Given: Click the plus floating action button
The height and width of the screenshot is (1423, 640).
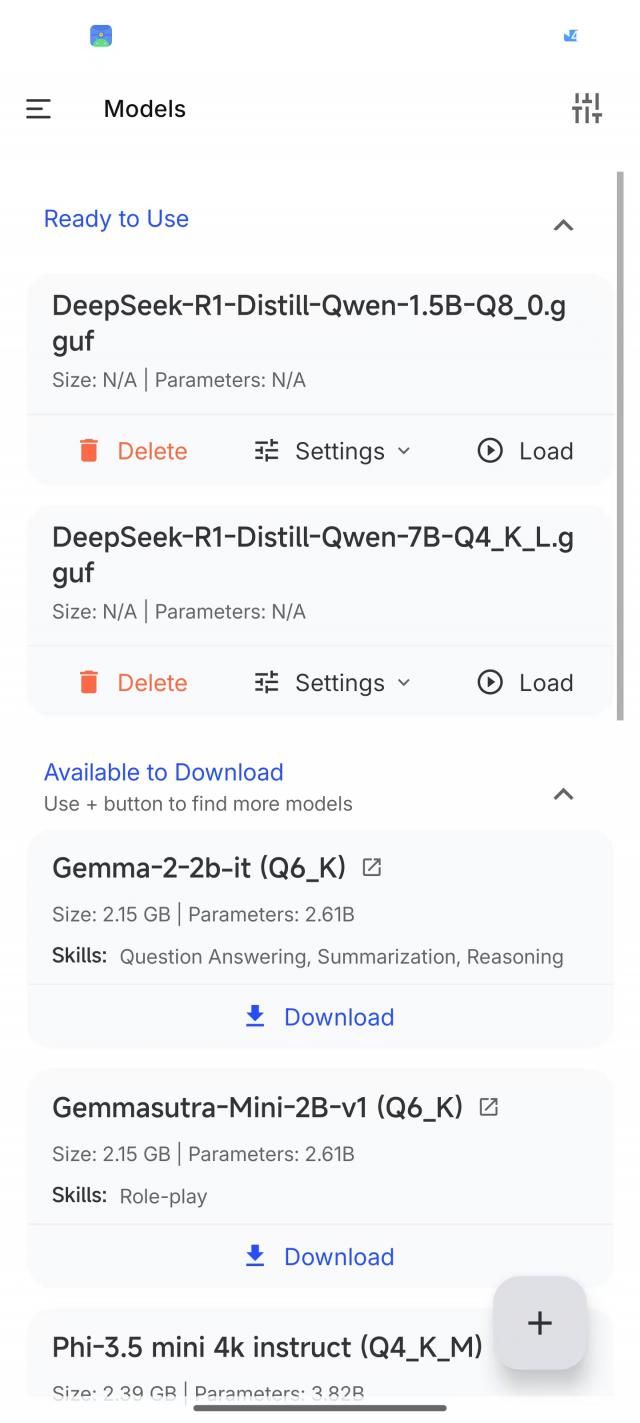Looking at the screenshot, I should click(x=540, y=1323).
